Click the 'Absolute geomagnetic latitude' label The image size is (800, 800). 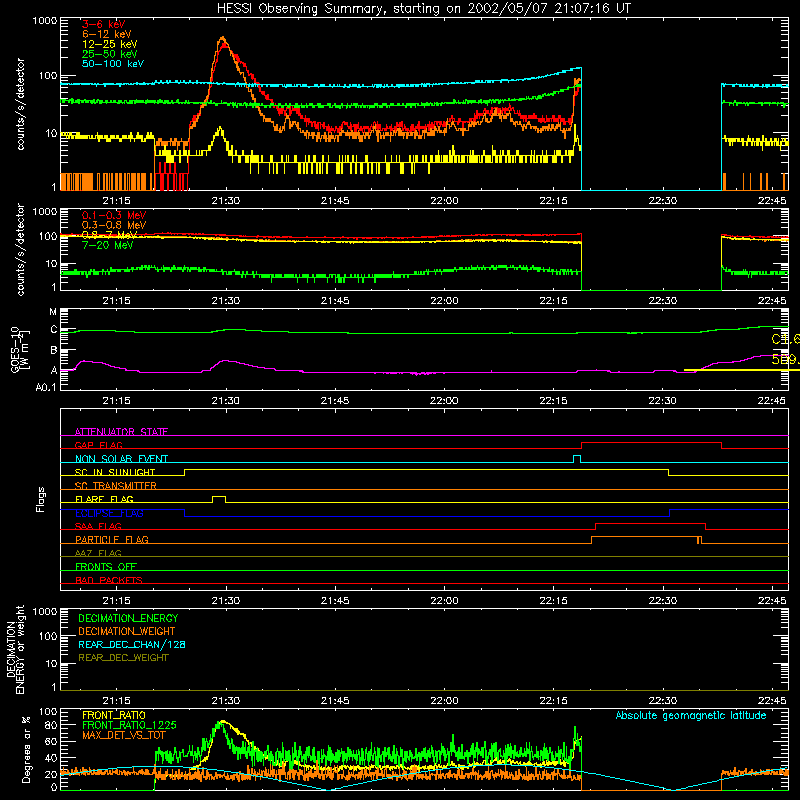click(x=691, y=715)
